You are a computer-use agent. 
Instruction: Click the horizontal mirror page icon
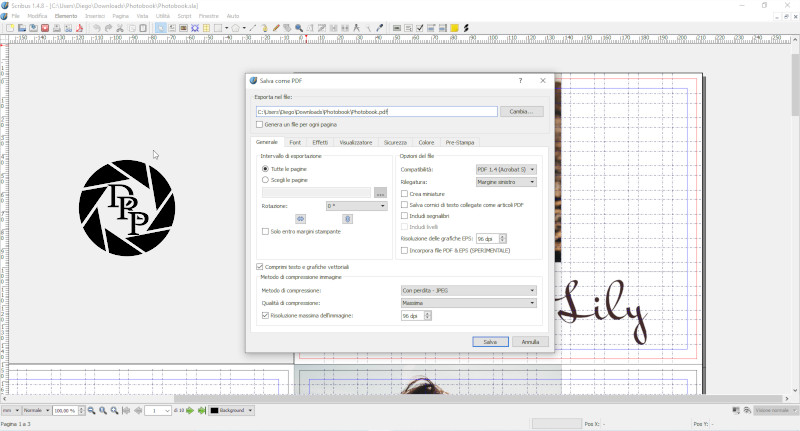tap(300, 218)
